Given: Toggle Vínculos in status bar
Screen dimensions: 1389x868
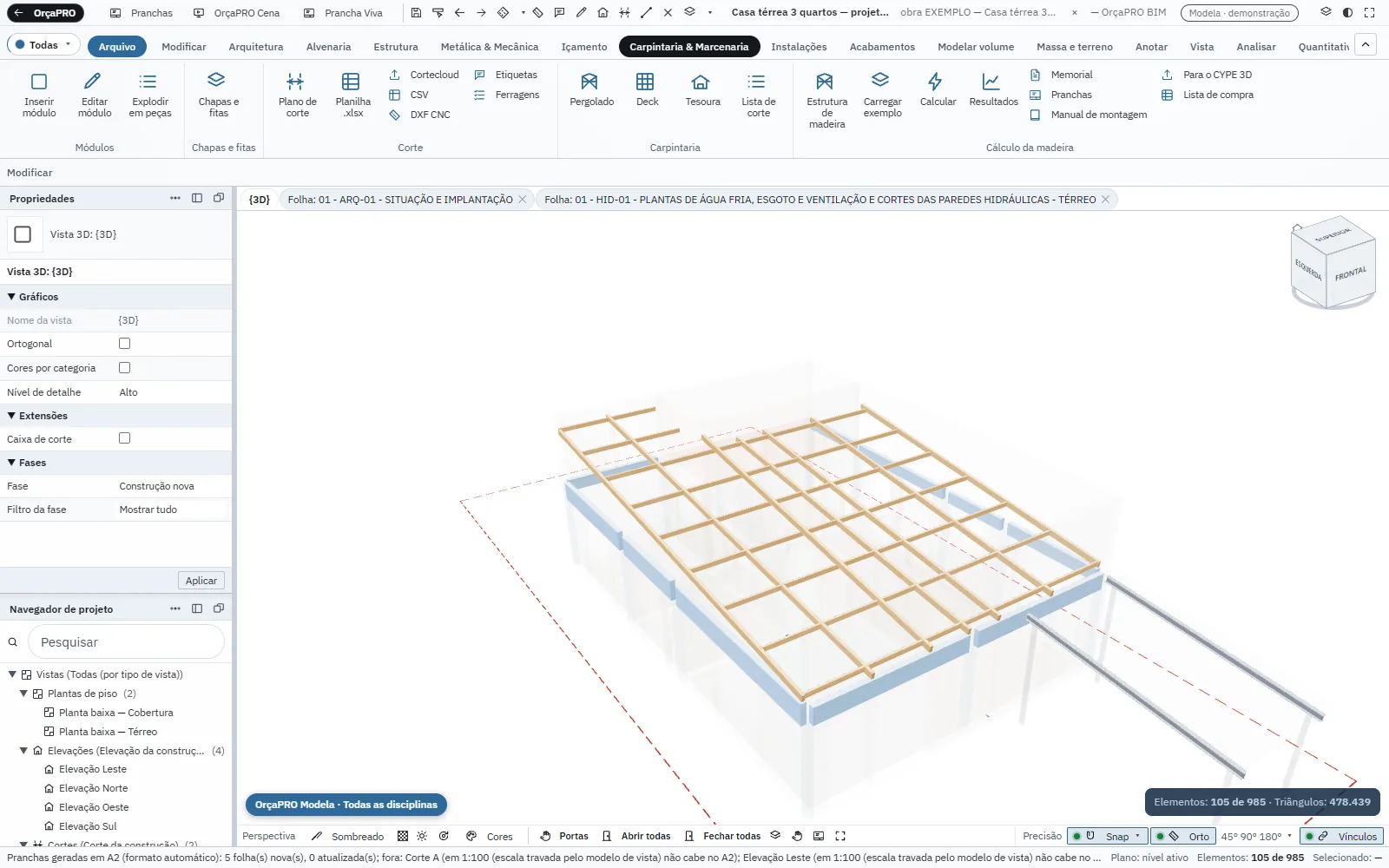Looking at the screenshot, I should coord(1342,837).
